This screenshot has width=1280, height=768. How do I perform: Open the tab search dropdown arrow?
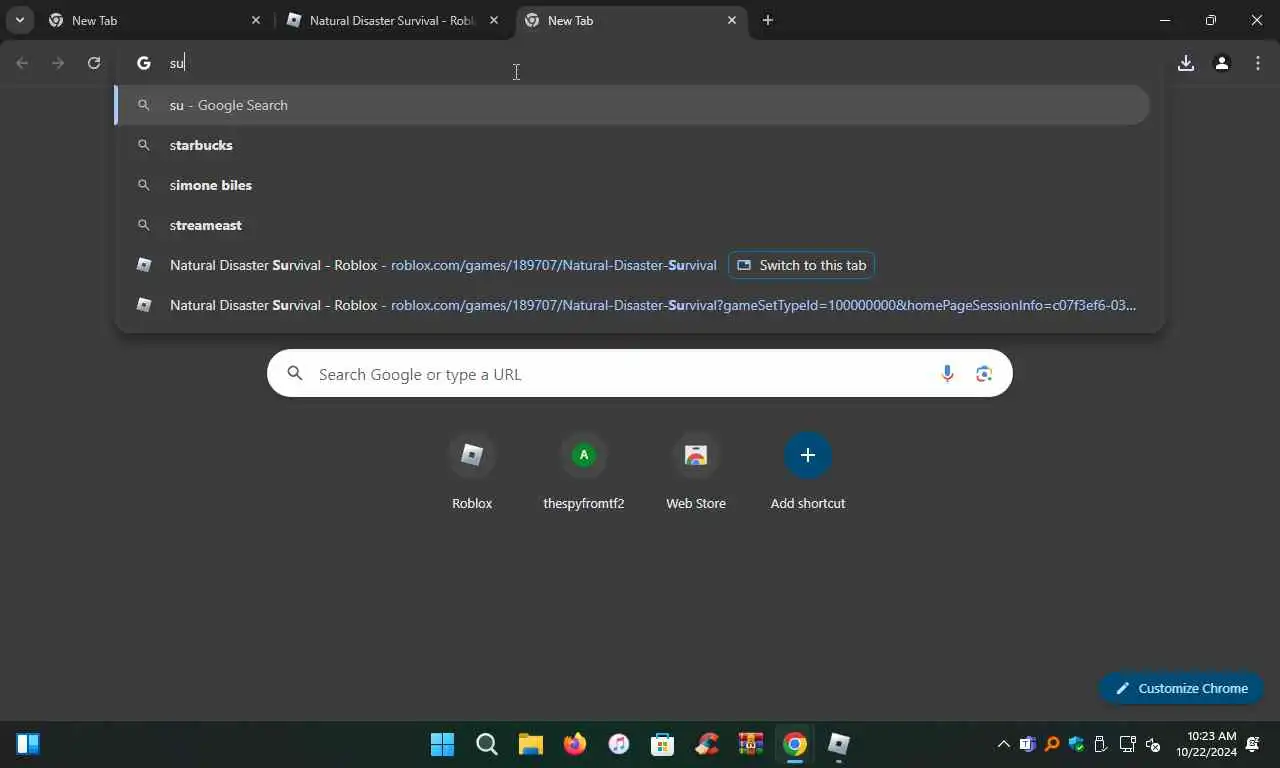point(19,20)
